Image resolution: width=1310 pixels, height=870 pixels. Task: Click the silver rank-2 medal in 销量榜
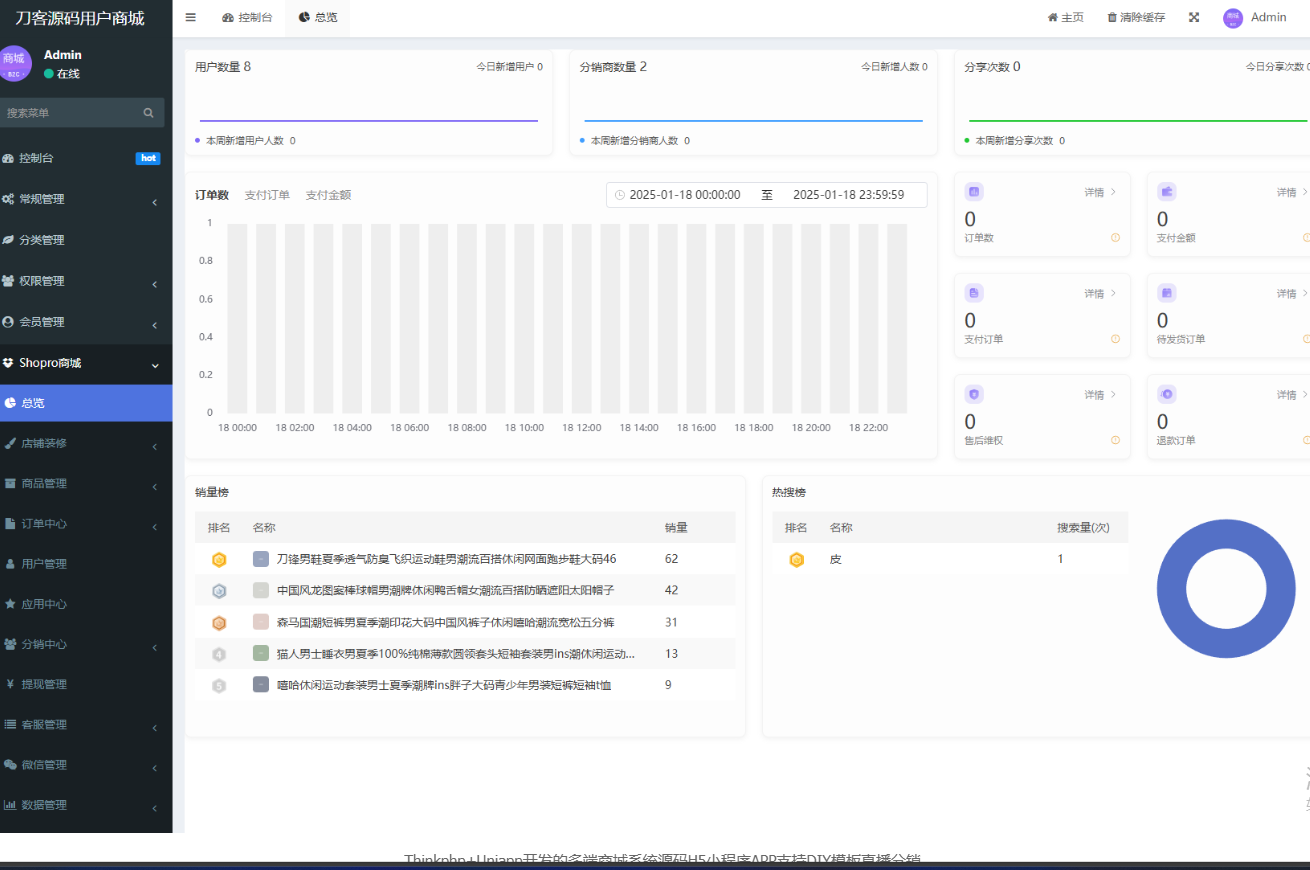219,591
